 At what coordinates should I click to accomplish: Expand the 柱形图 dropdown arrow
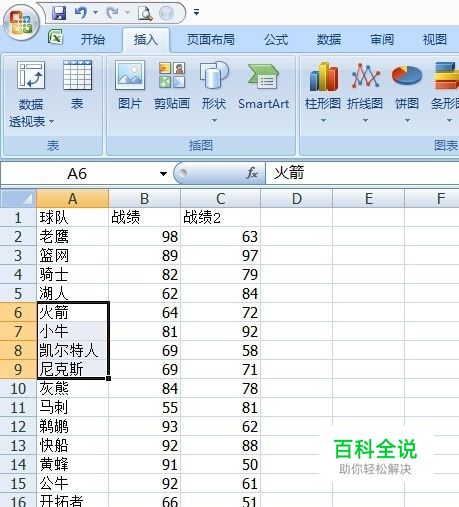[x=323, y=120]
